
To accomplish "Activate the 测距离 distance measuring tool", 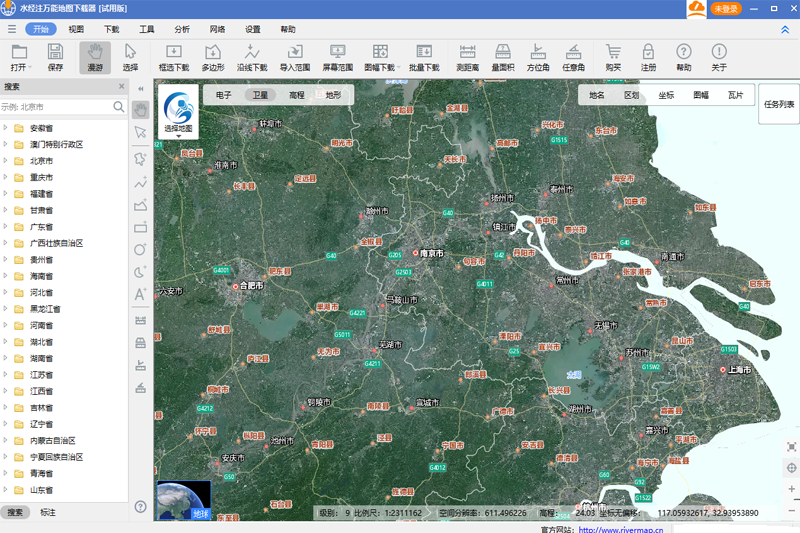I will tap(467, 57).
